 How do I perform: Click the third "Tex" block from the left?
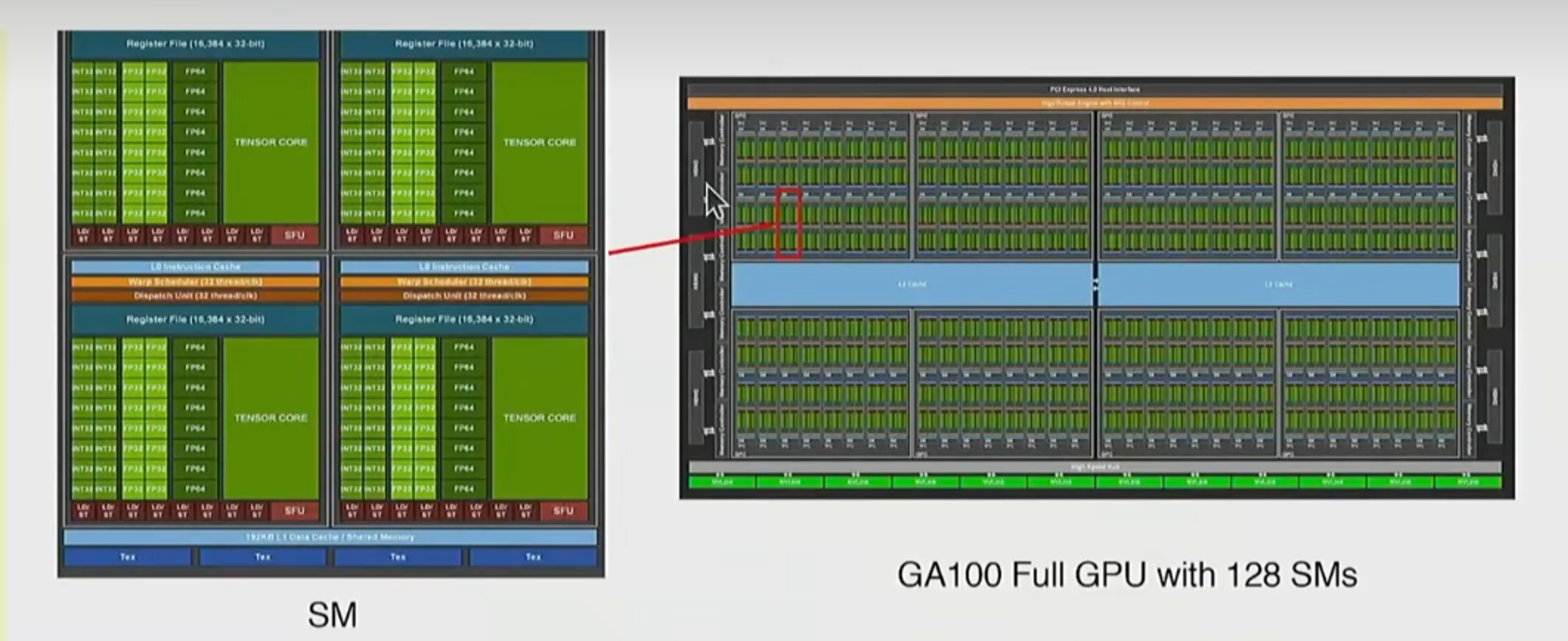pyautogui.click(x=398, y=557)
